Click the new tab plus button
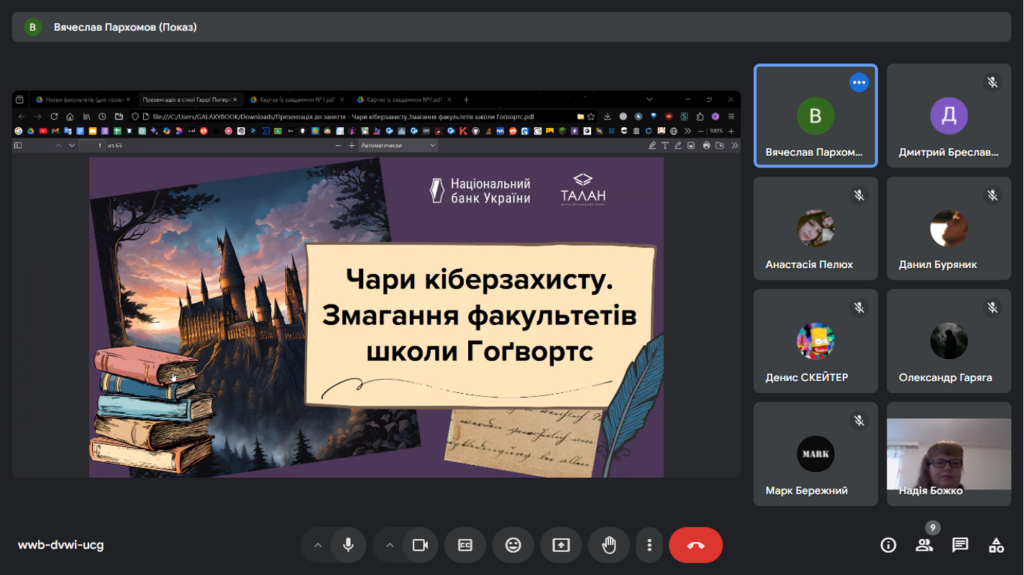Image resolution: width=1024 pixels, height=575 pixels. pyautogui.click(x=466, y=99)
